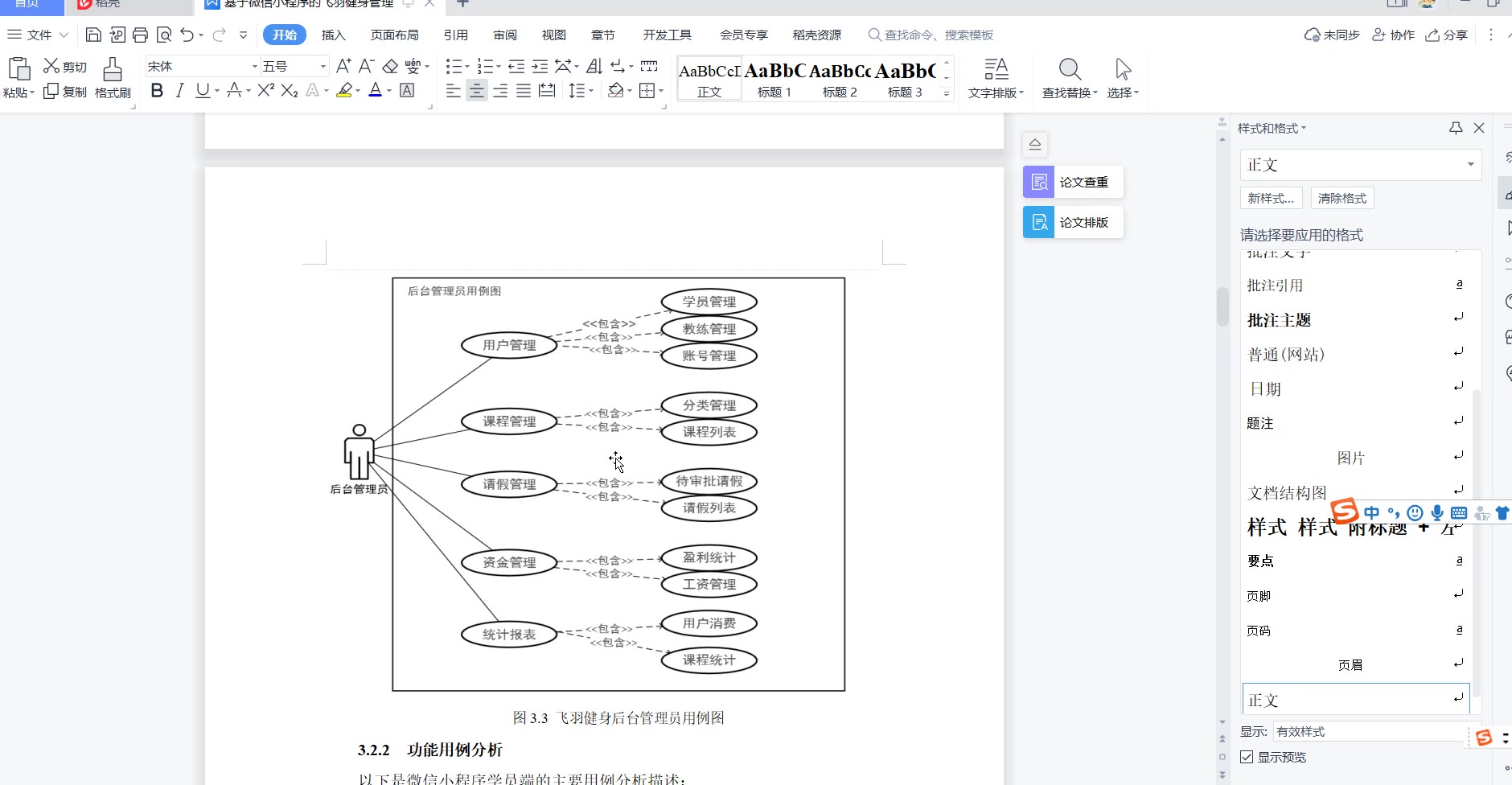1512x785 pixels.
Task: Align paragraph to the right
Action: click(500, 91)
